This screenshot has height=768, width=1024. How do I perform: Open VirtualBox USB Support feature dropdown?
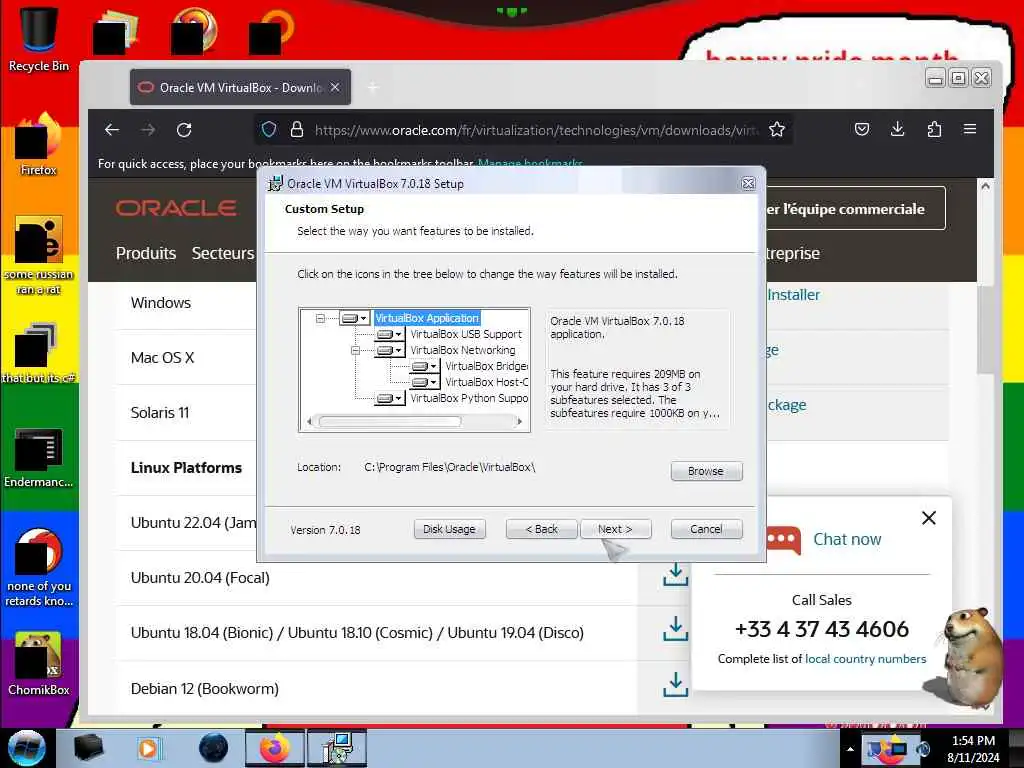(x=389, y=334)
